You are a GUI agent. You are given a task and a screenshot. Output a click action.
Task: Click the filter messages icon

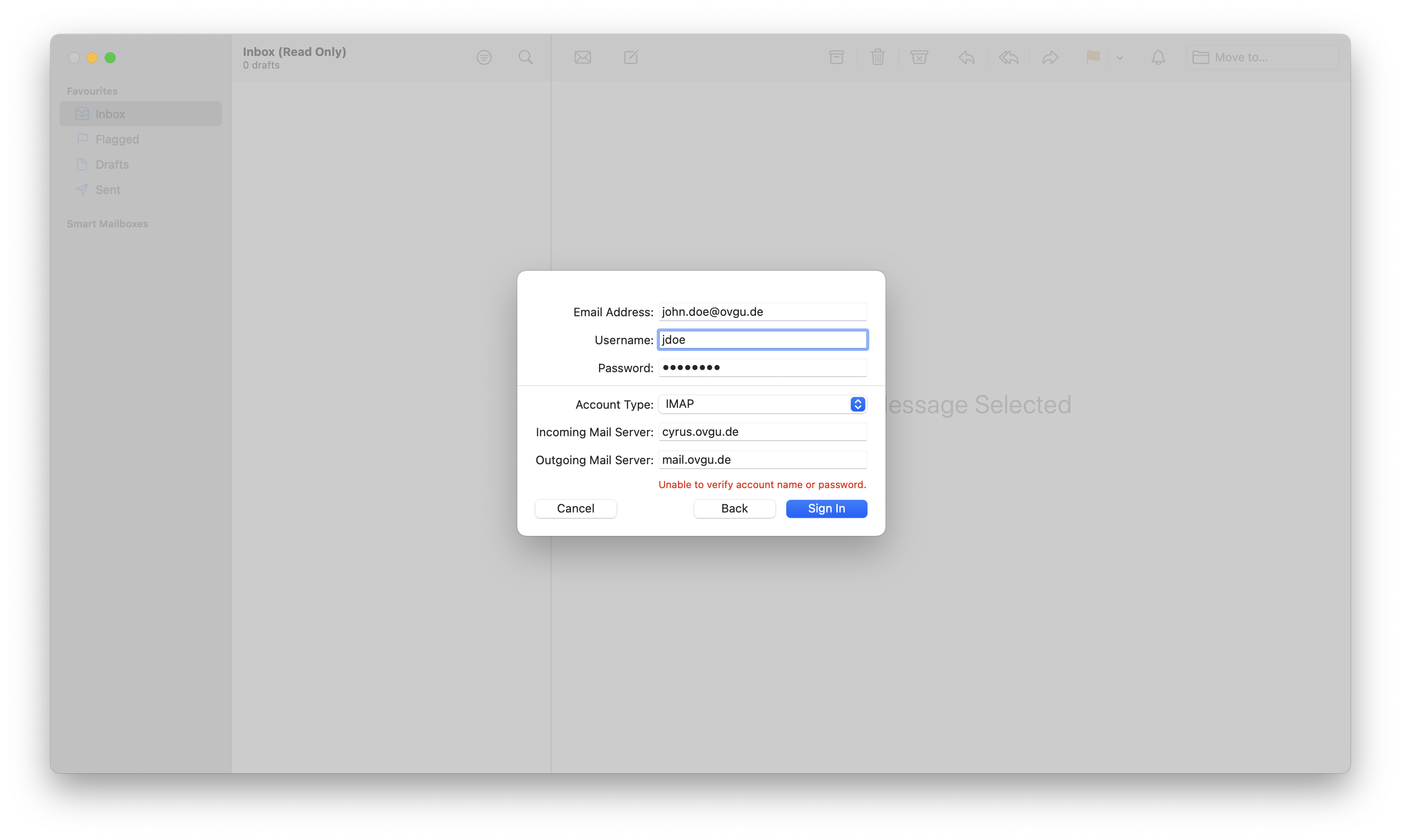tap(483, 57)
